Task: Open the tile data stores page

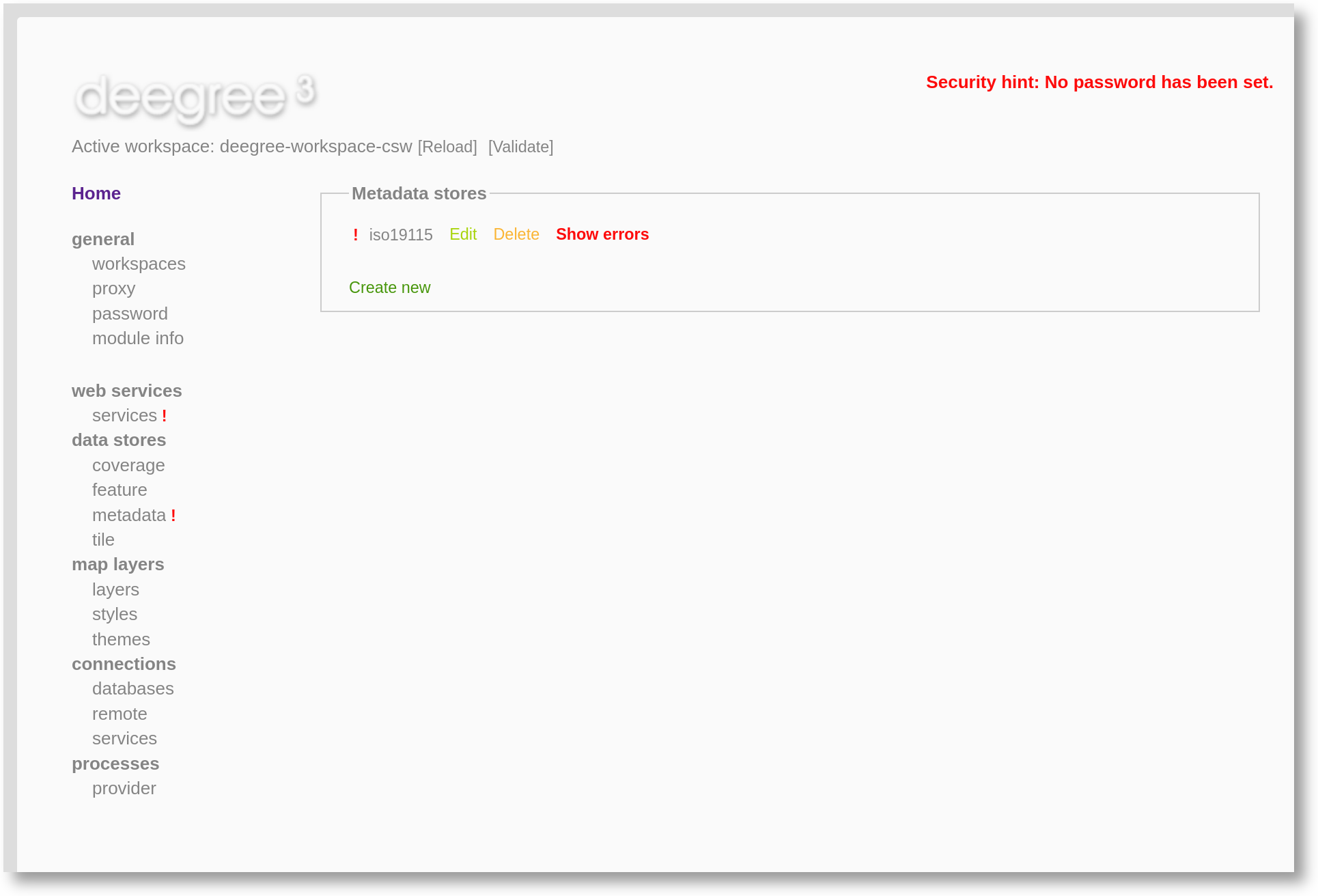Action: tap(103, 540)
